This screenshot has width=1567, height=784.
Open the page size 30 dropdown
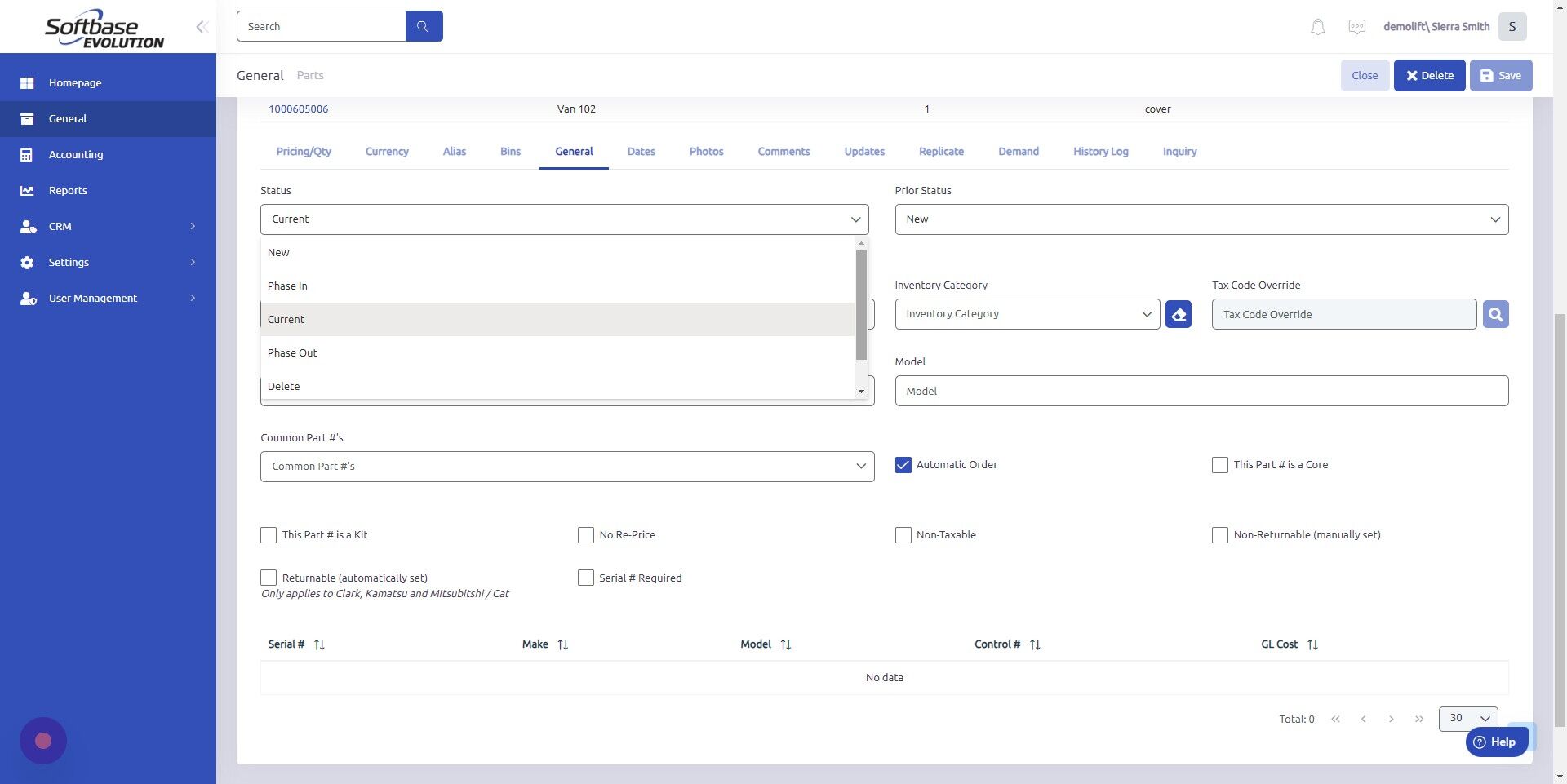(1467, 719)
